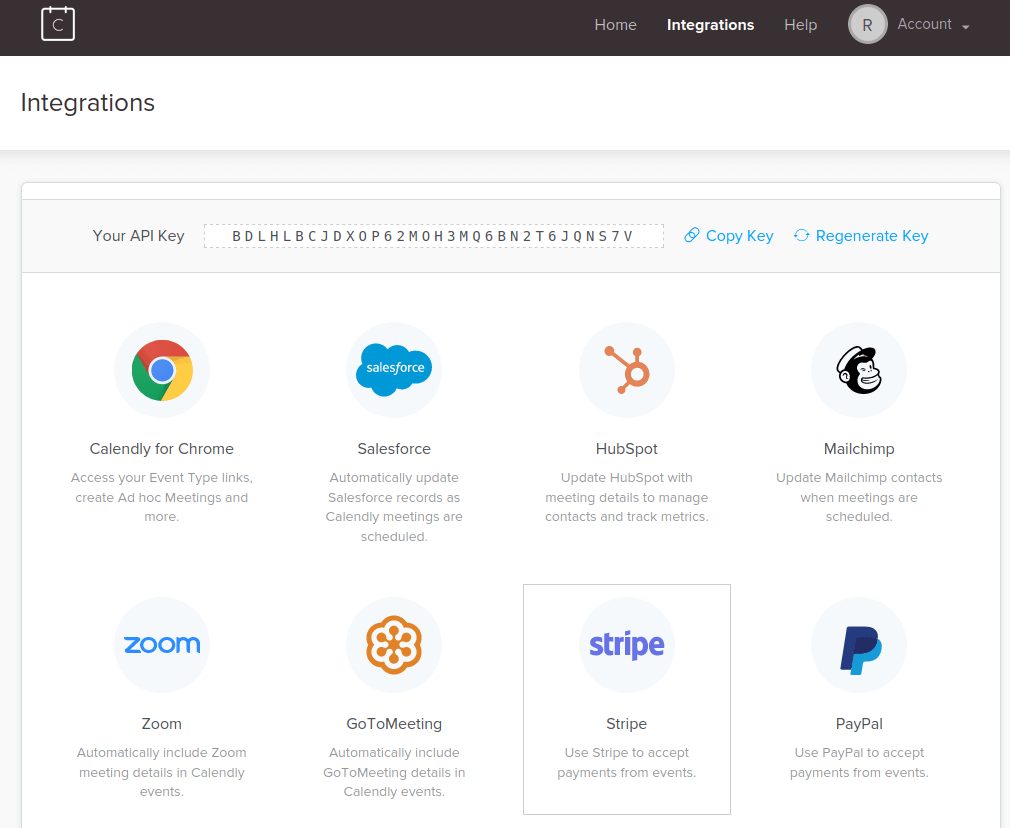Screen dimensions: 1010x828
Task: Open the PayPal integration title
Action: tap(859, 724)
